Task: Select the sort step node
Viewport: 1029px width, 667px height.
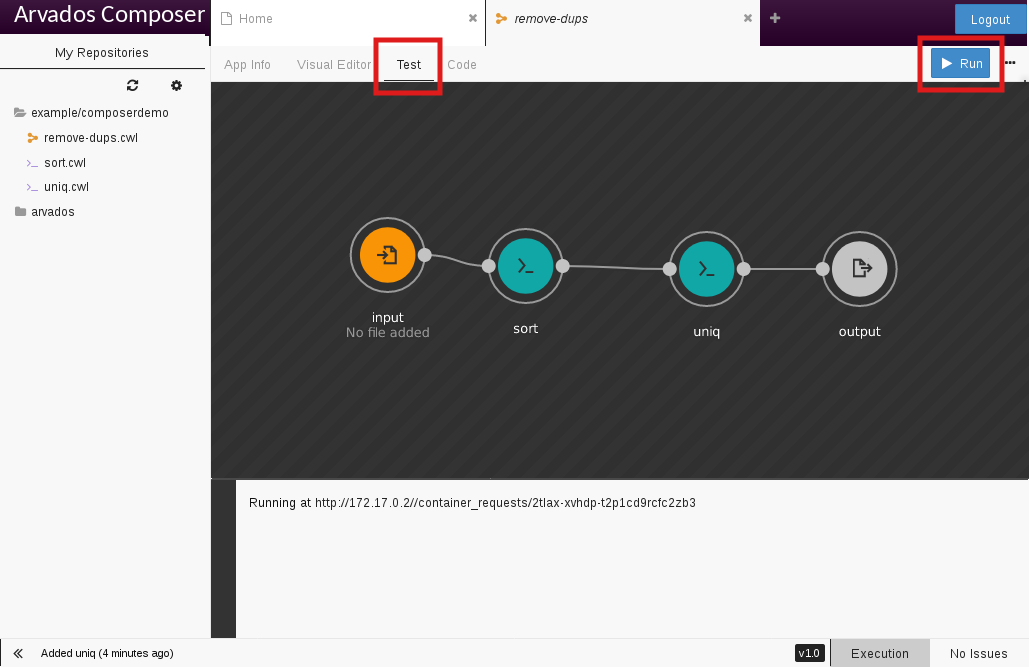Action: point(525,268)
